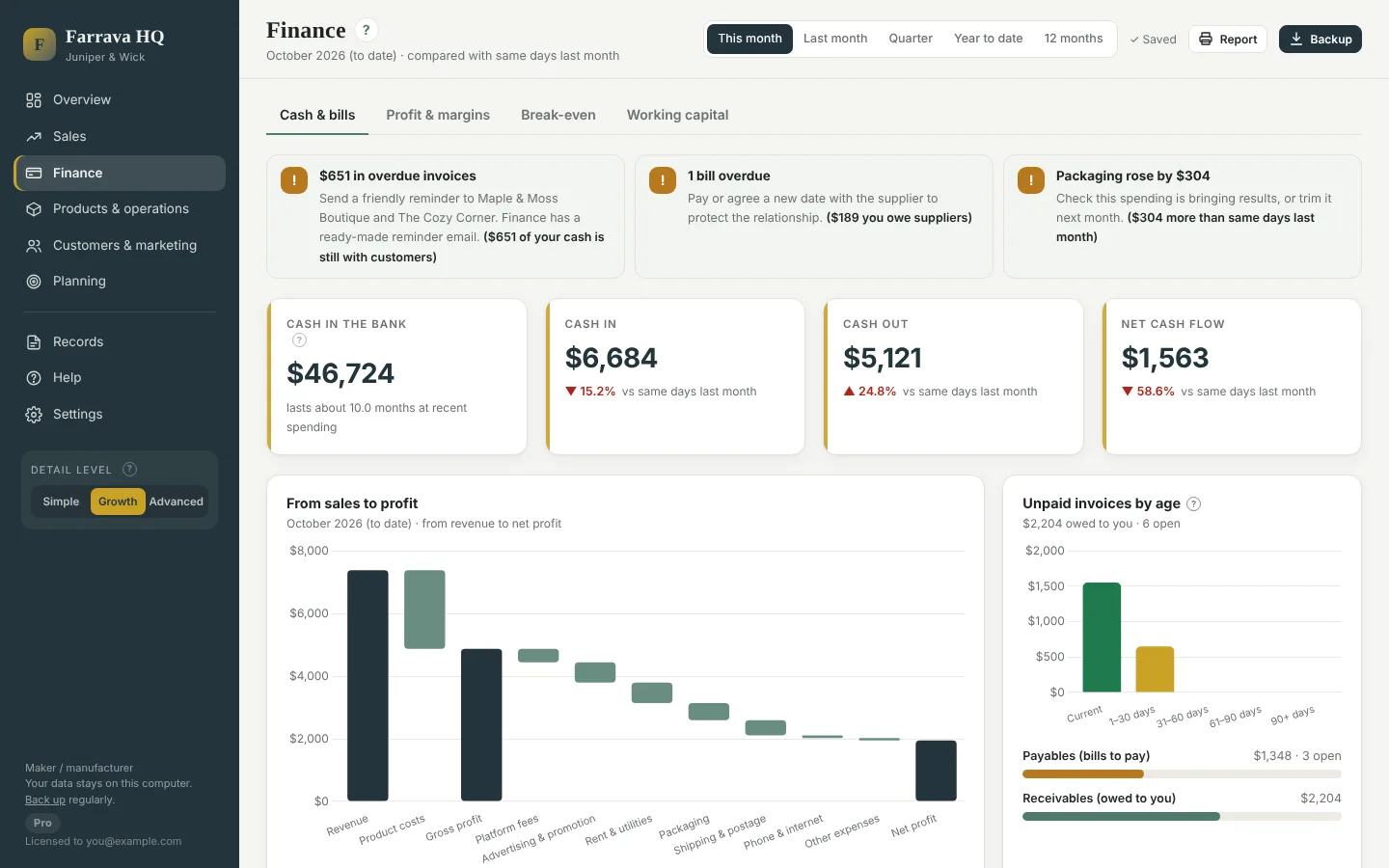
Task: Open the Overview grid icon
Action: pyautogui.click(x=34, y=100)
